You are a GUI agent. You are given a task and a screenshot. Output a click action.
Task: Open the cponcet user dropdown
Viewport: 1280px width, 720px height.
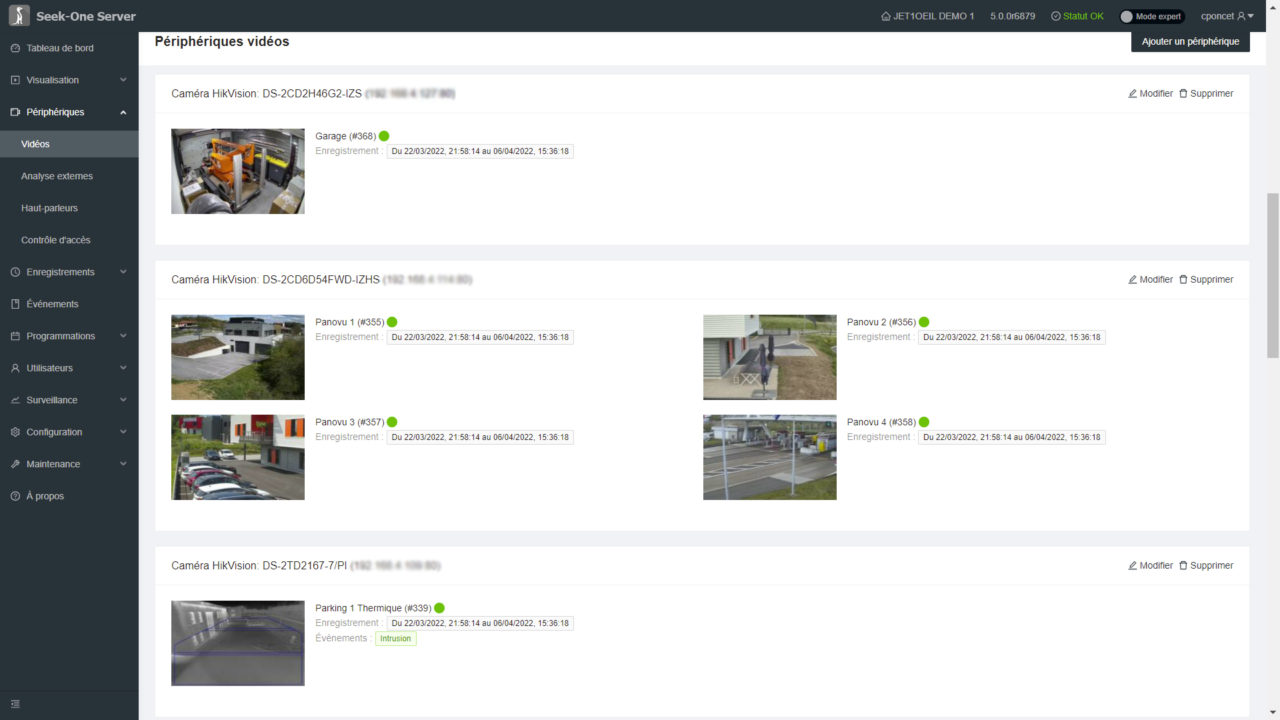(x=1227, y=15)
